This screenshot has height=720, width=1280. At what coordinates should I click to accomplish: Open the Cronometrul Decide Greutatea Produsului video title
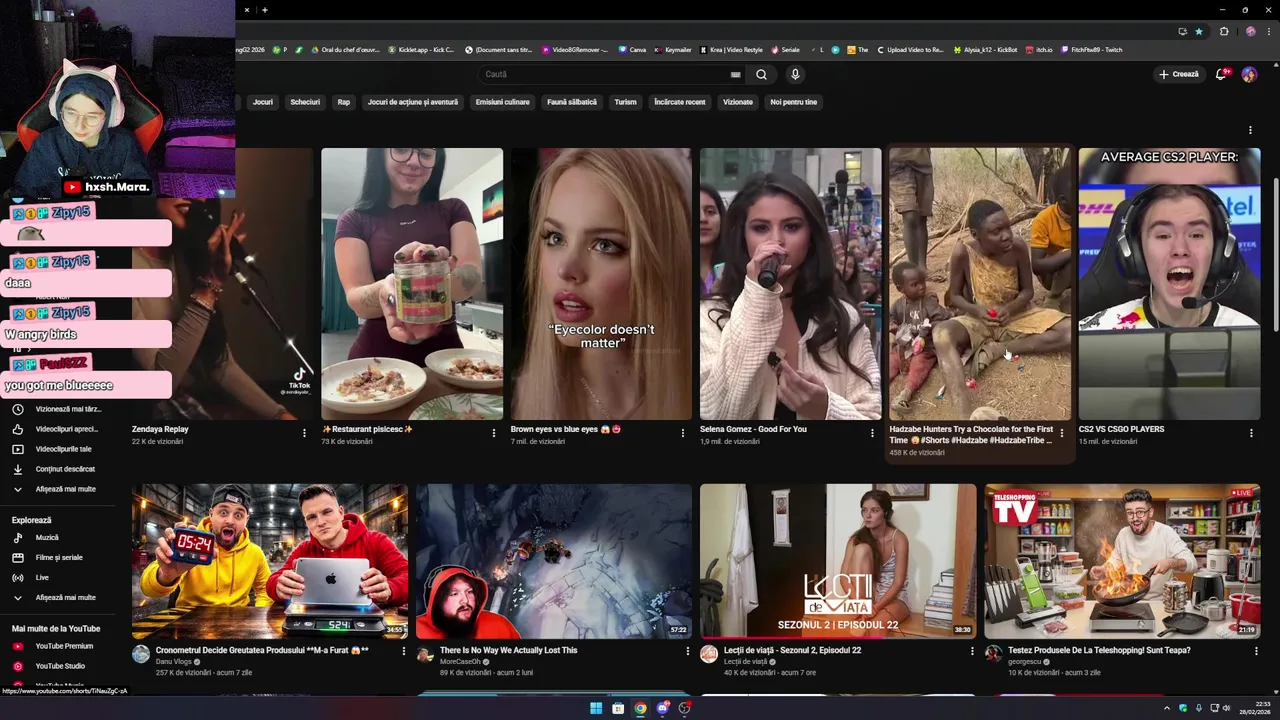[x=262, y=650]
